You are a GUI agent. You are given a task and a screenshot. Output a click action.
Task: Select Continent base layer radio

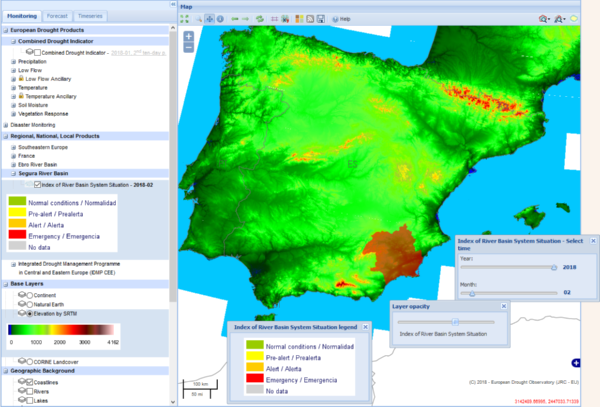(x=29, y=295)
